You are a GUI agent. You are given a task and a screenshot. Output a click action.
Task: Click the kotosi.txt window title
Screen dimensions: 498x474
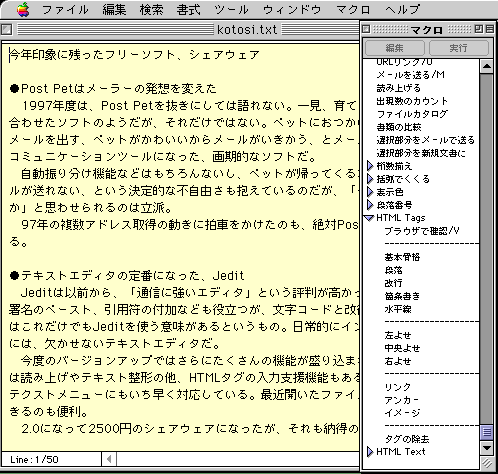click(247, 29)
